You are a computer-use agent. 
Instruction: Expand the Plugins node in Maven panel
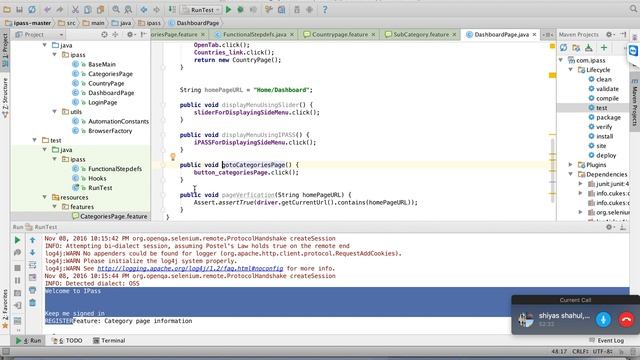tap(571, 165)
